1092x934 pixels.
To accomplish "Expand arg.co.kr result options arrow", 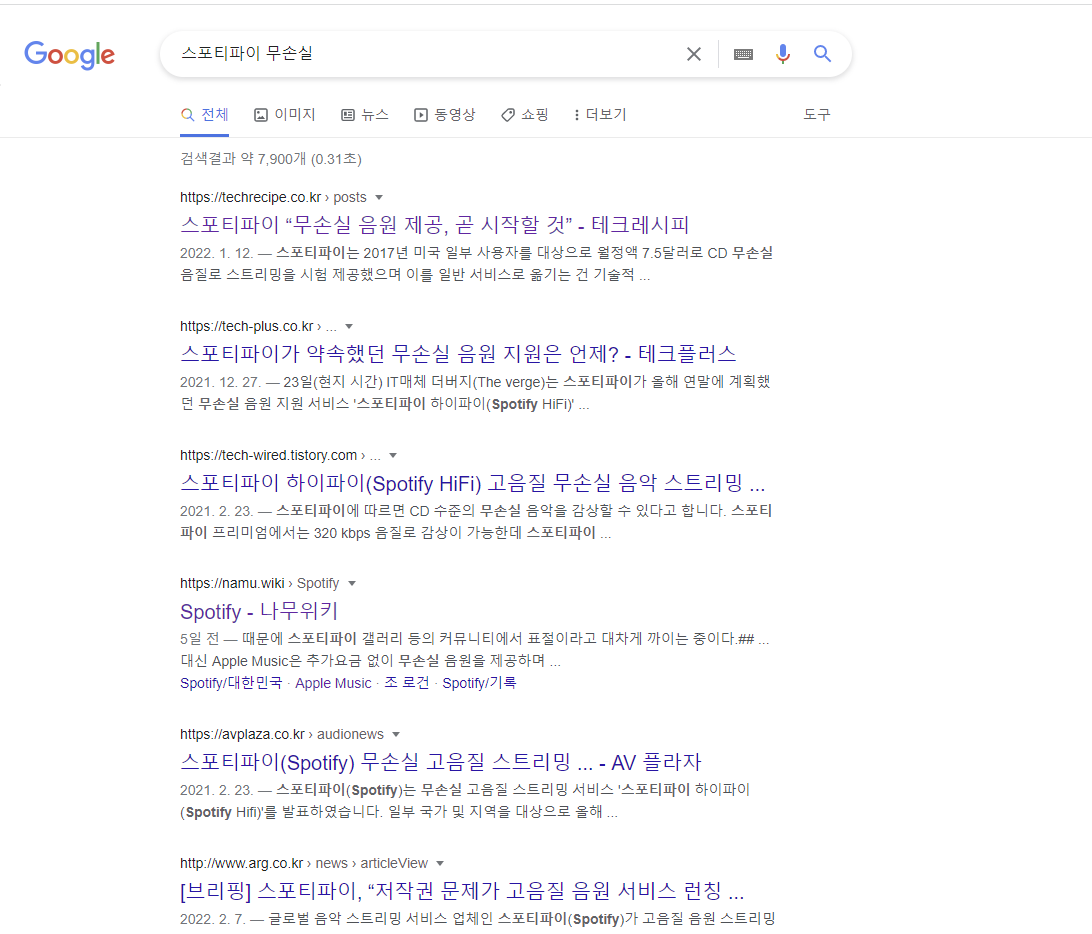I will pos(440,864).
